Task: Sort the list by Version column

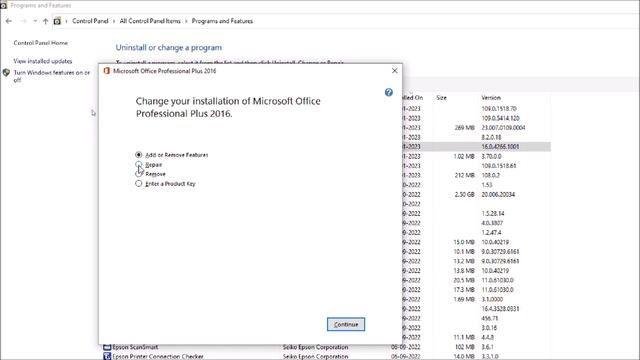Action: 491,98
